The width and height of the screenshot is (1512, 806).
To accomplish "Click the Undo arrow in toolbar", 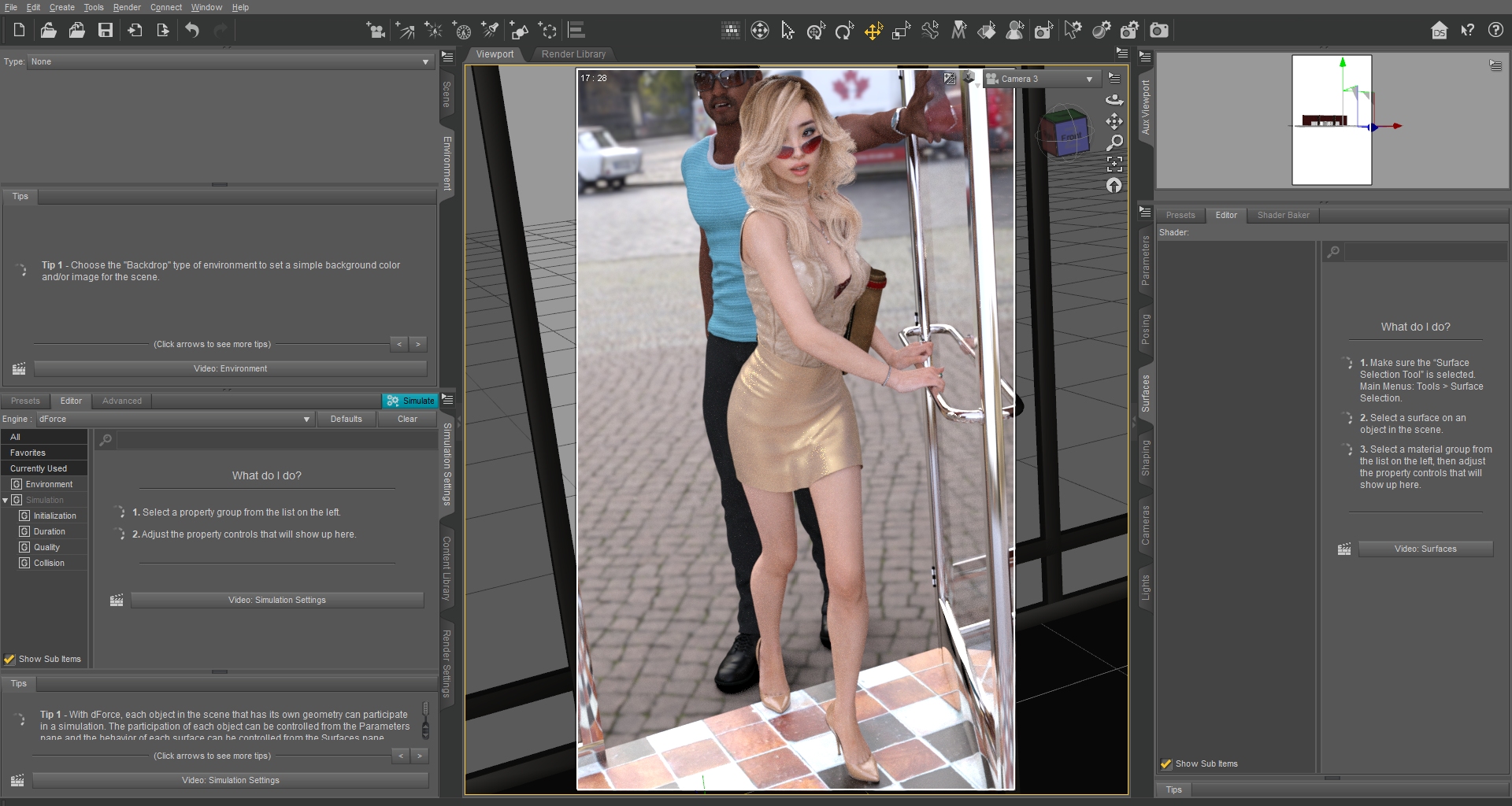I will tap(192, 31).
